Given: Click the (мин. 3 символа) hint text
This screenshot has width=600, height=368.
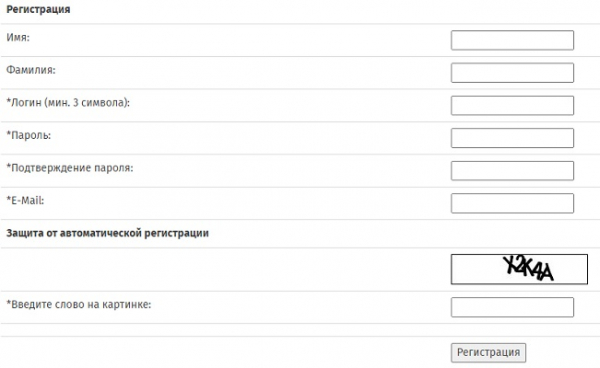Looking at the screenshot, I should (87, 103).
